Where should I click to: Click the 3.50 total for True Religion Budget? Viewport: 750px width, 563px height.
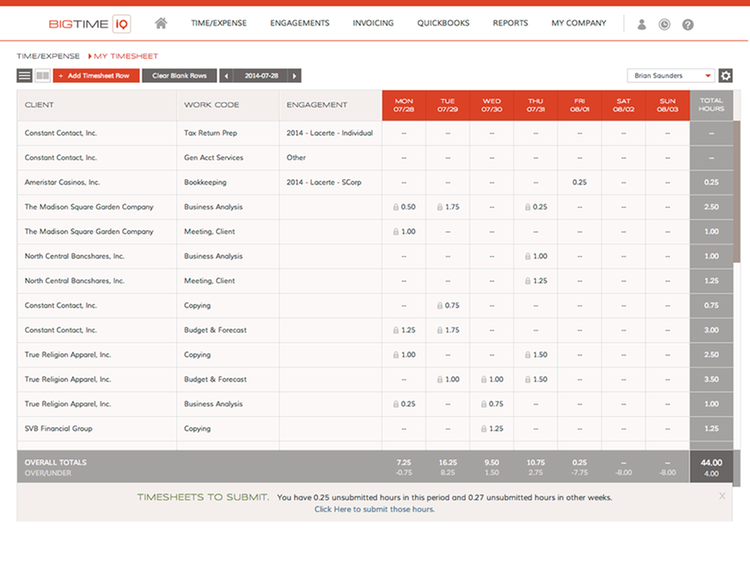point(711,379)
